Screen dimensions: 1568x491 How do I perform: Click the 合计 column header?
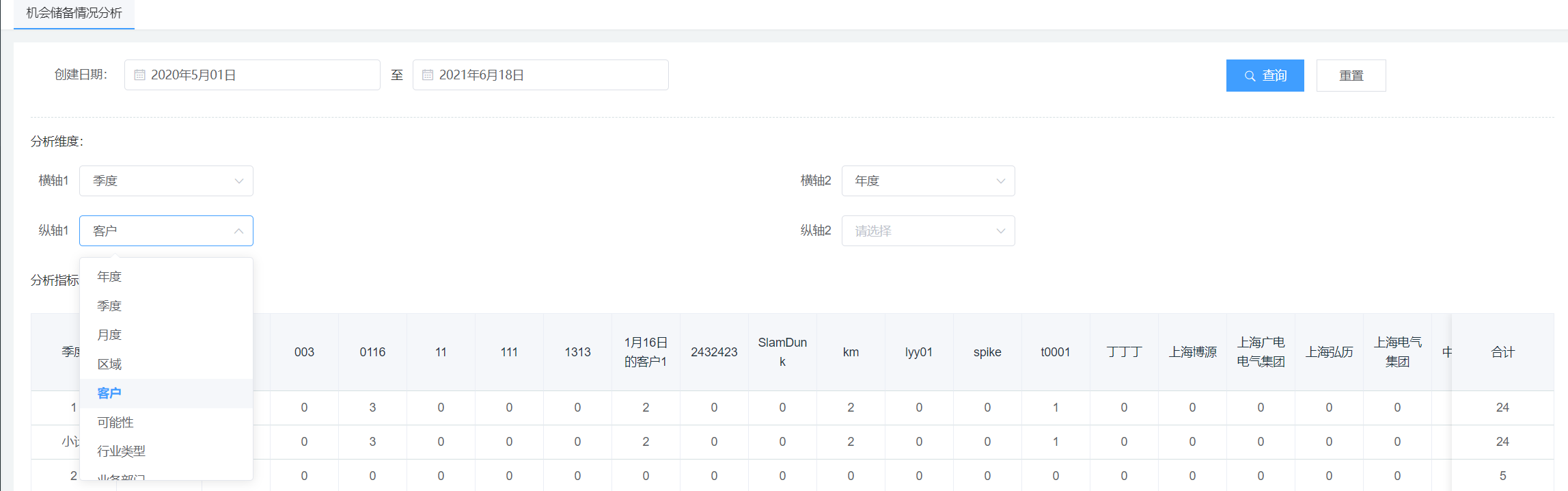point(1502,352)
